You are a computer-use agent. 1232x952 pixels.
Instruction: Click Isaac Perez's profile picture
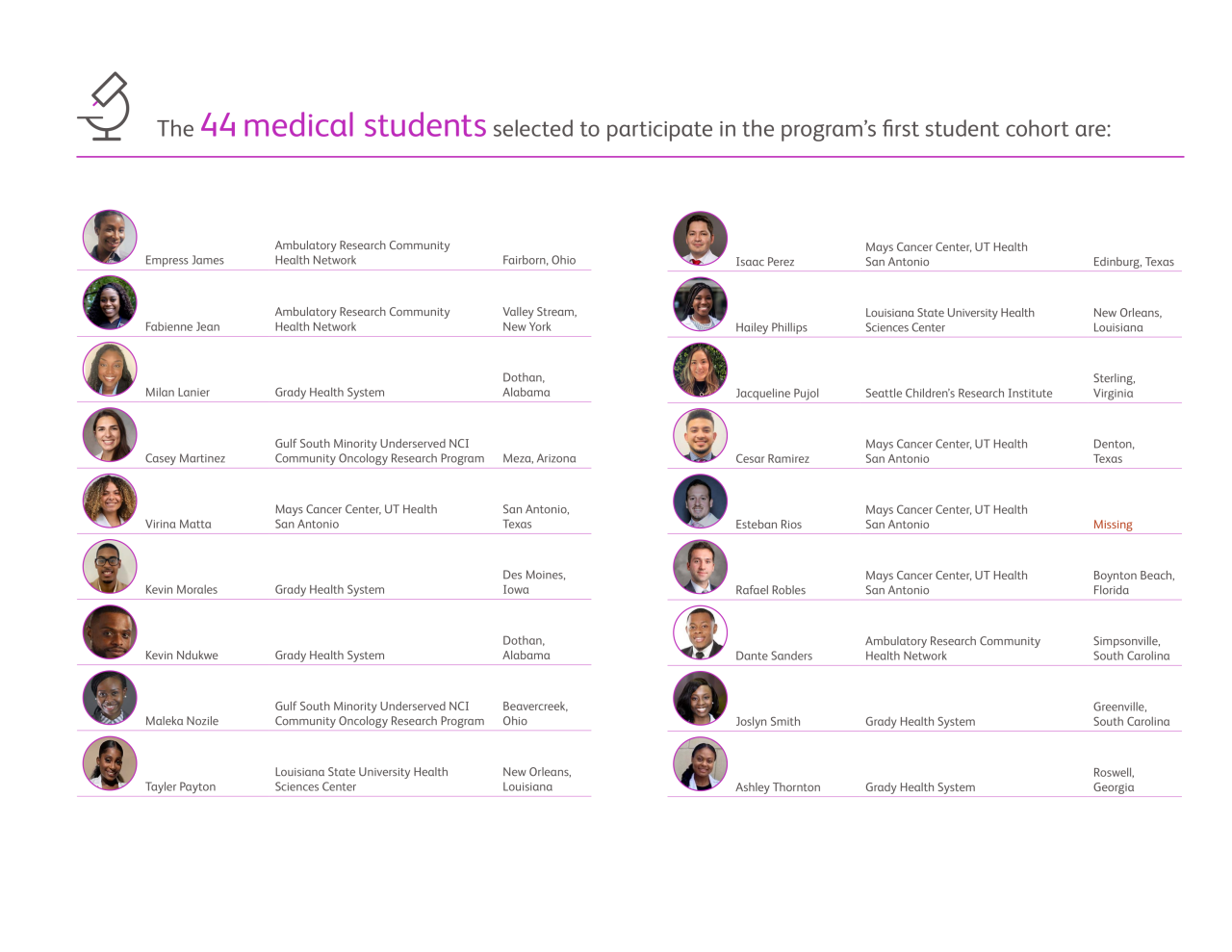pyautogui.click(x=700, y=238)
